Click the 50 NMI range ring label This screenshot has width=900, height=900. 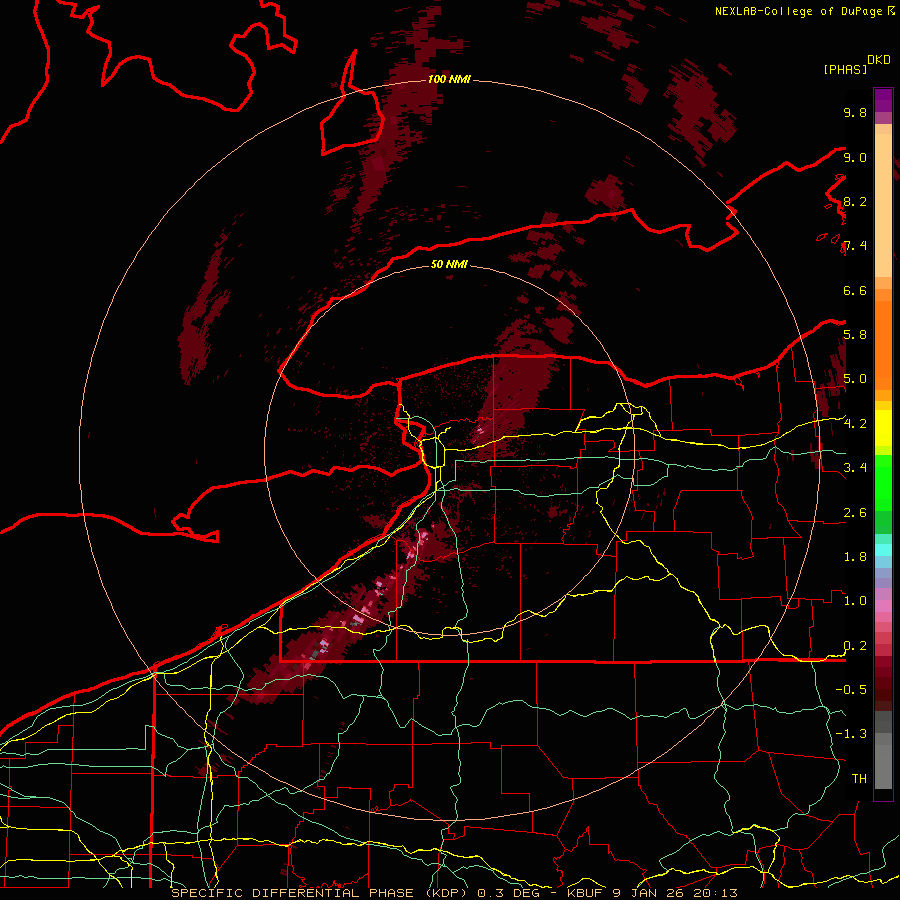449,264
